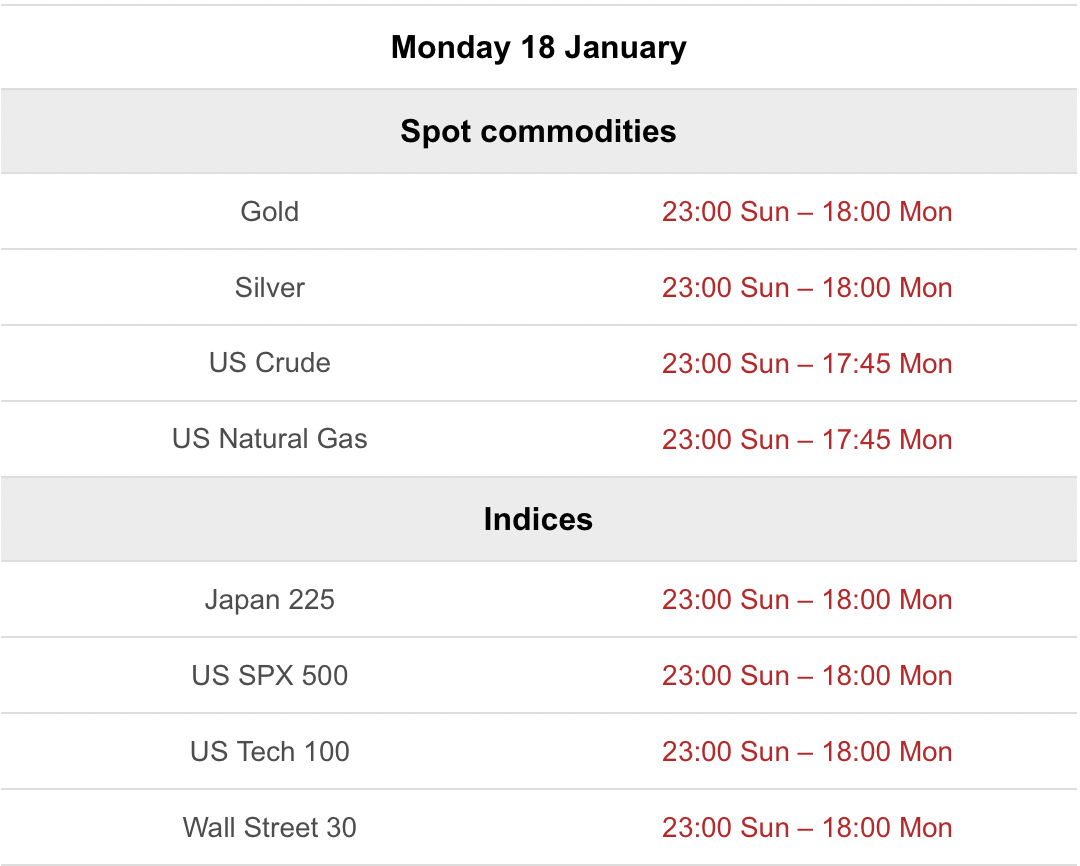The height and width of the screenshot is (866, 1080).
Task: Click Wall Street 30 trading hours
Action: tap(806, 828)
